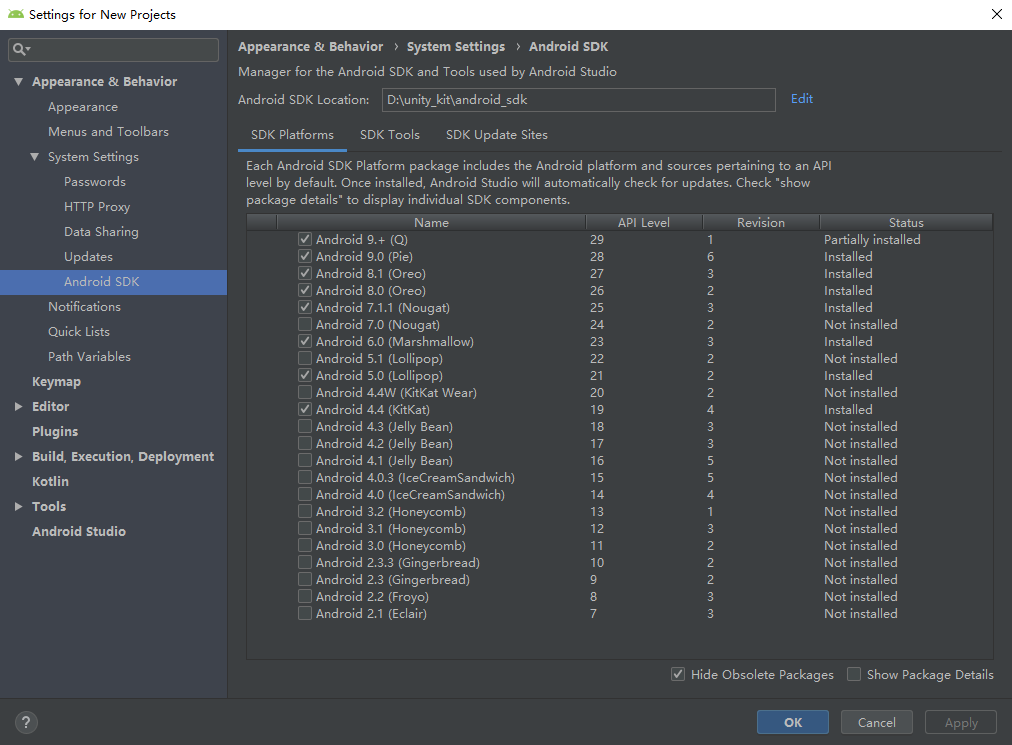Click the help question mark icon
The width and height of the screenshot is (1012, 745).
point(26,722)
